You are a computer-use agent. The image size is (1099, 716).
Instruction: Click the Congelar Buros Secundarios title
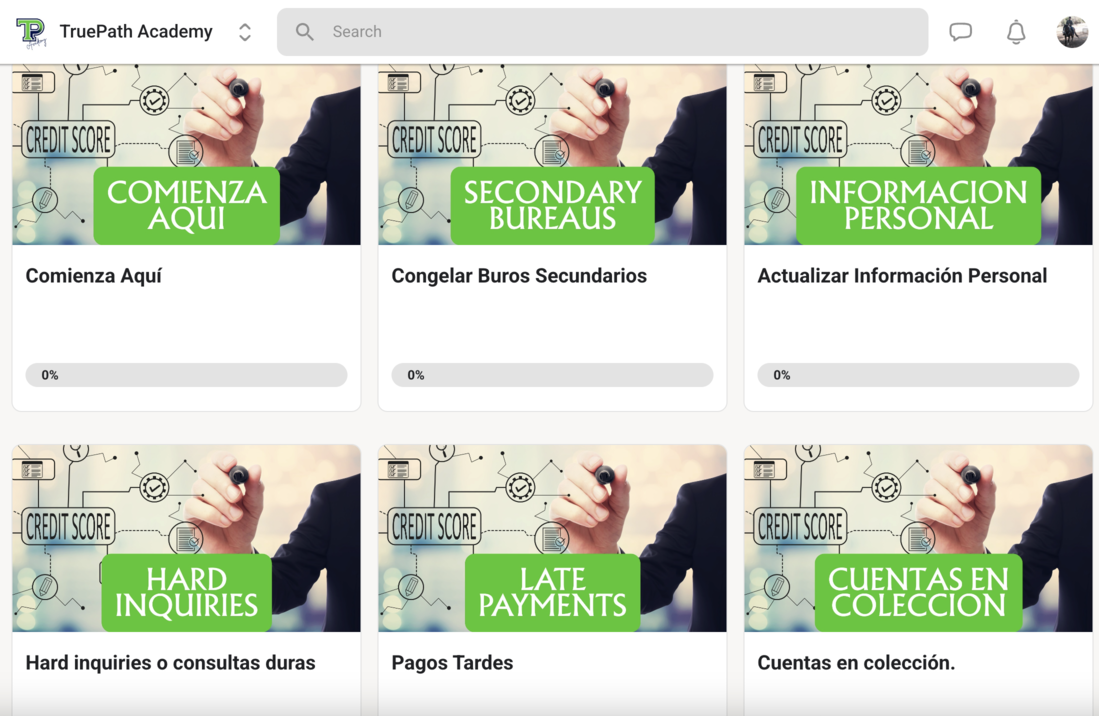pos(519,276)
